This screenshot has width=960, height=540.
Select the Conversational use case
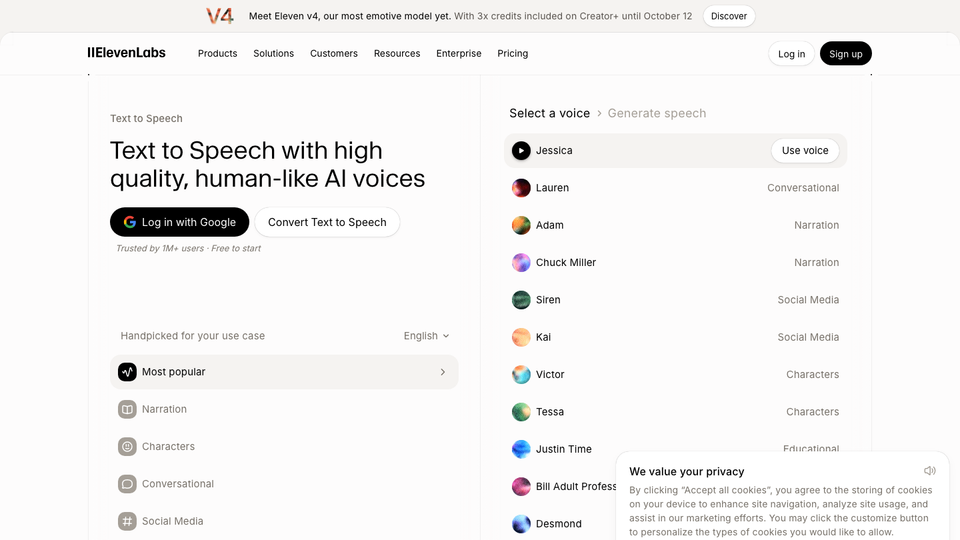click(x=284, y=484)
